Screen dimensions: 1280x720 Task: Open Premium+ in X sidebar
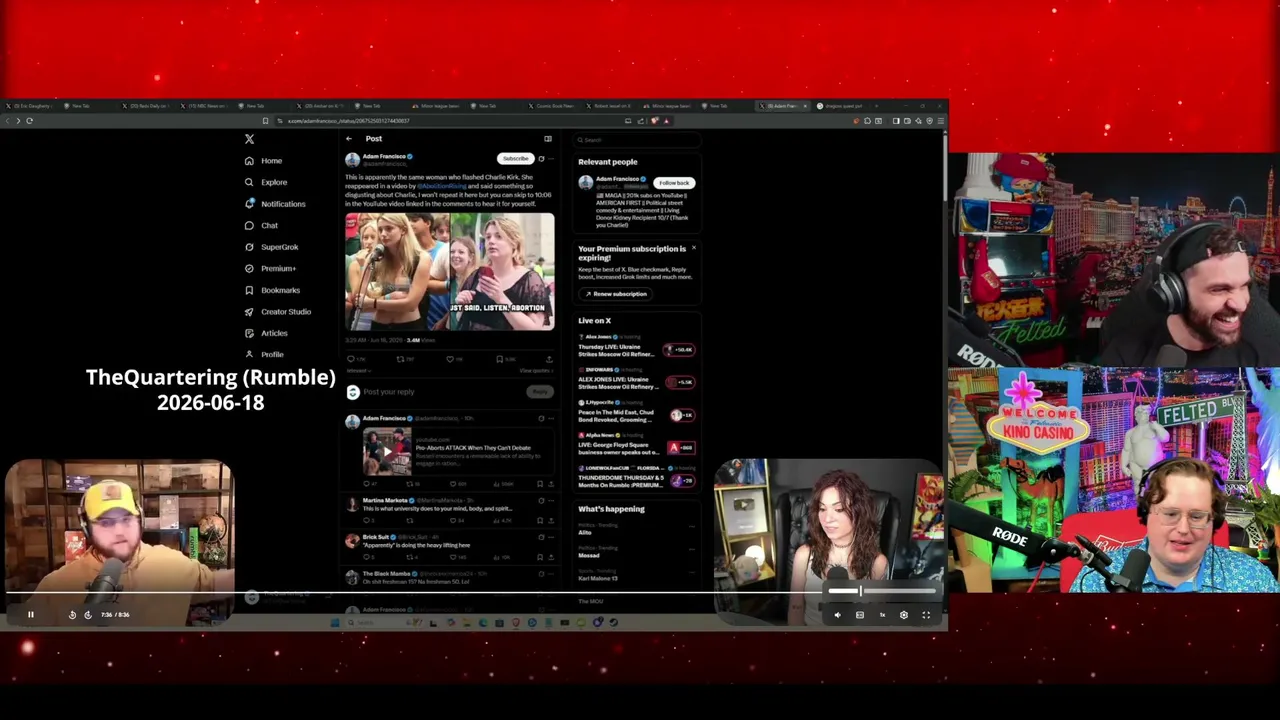pos(270,269)
